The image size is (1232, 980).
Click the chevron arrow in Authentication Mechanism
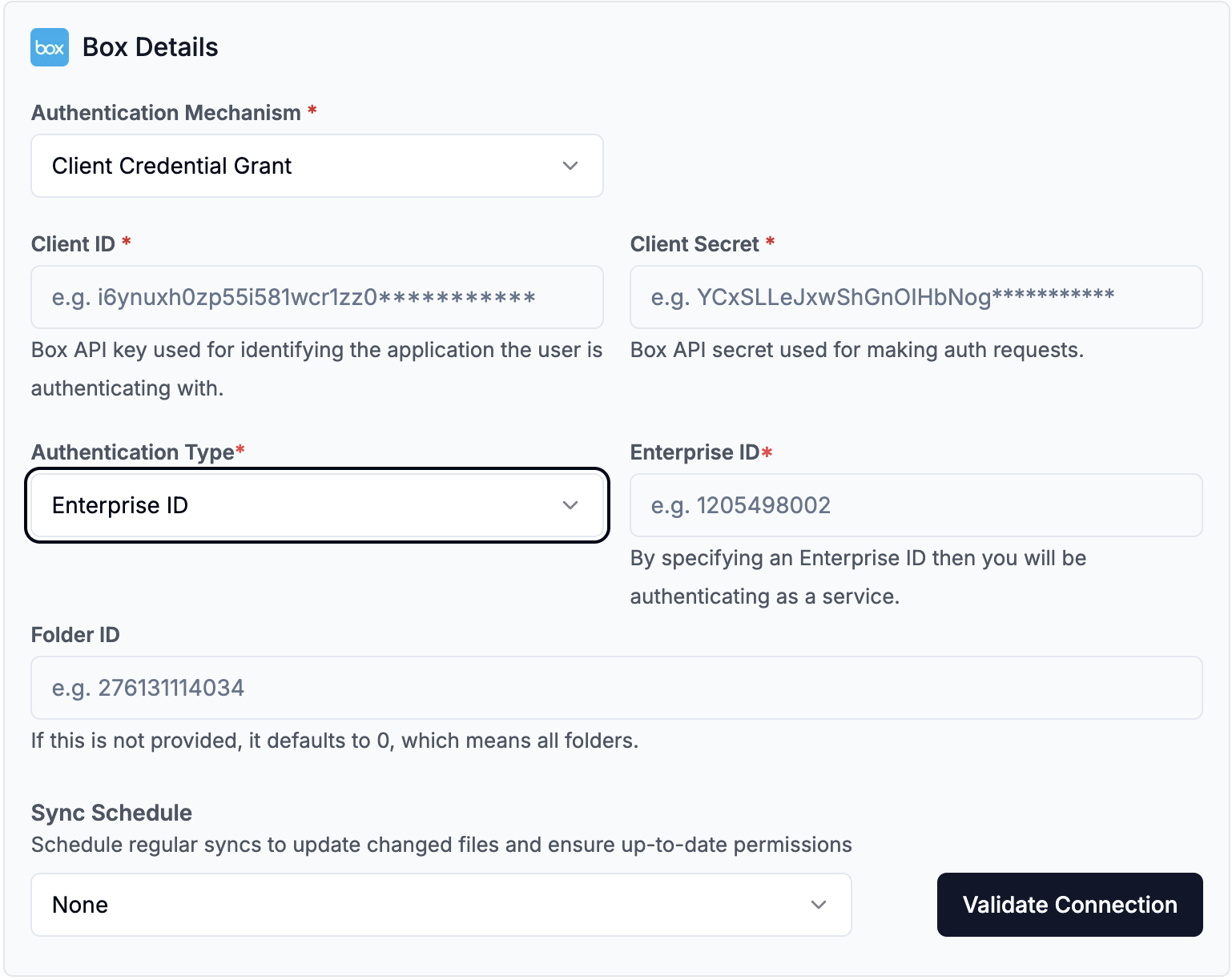click(x=570, y=166)
